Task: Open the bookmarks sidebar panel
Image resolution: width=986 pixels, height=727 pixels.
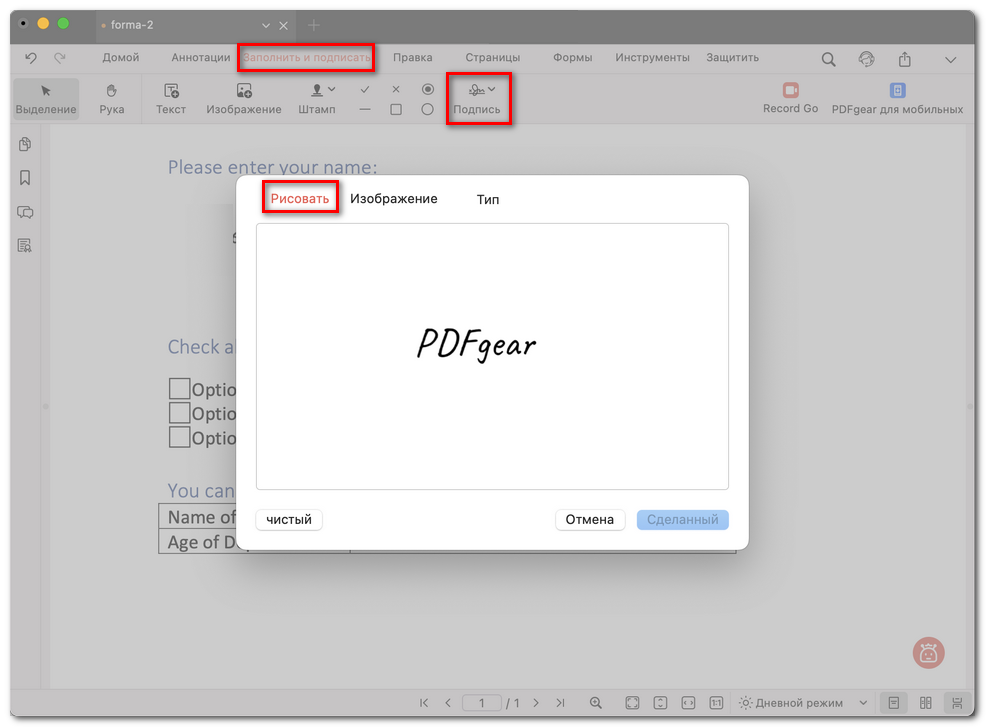Action: pyautogui.click(x=25, y=178)
